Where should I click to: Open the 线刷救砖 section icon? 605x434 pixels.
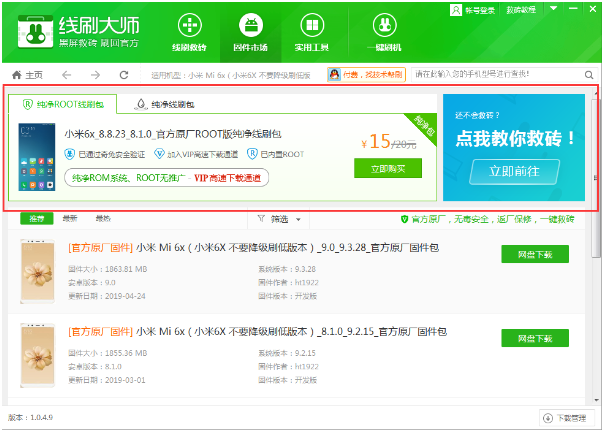[x=189, y=25]
